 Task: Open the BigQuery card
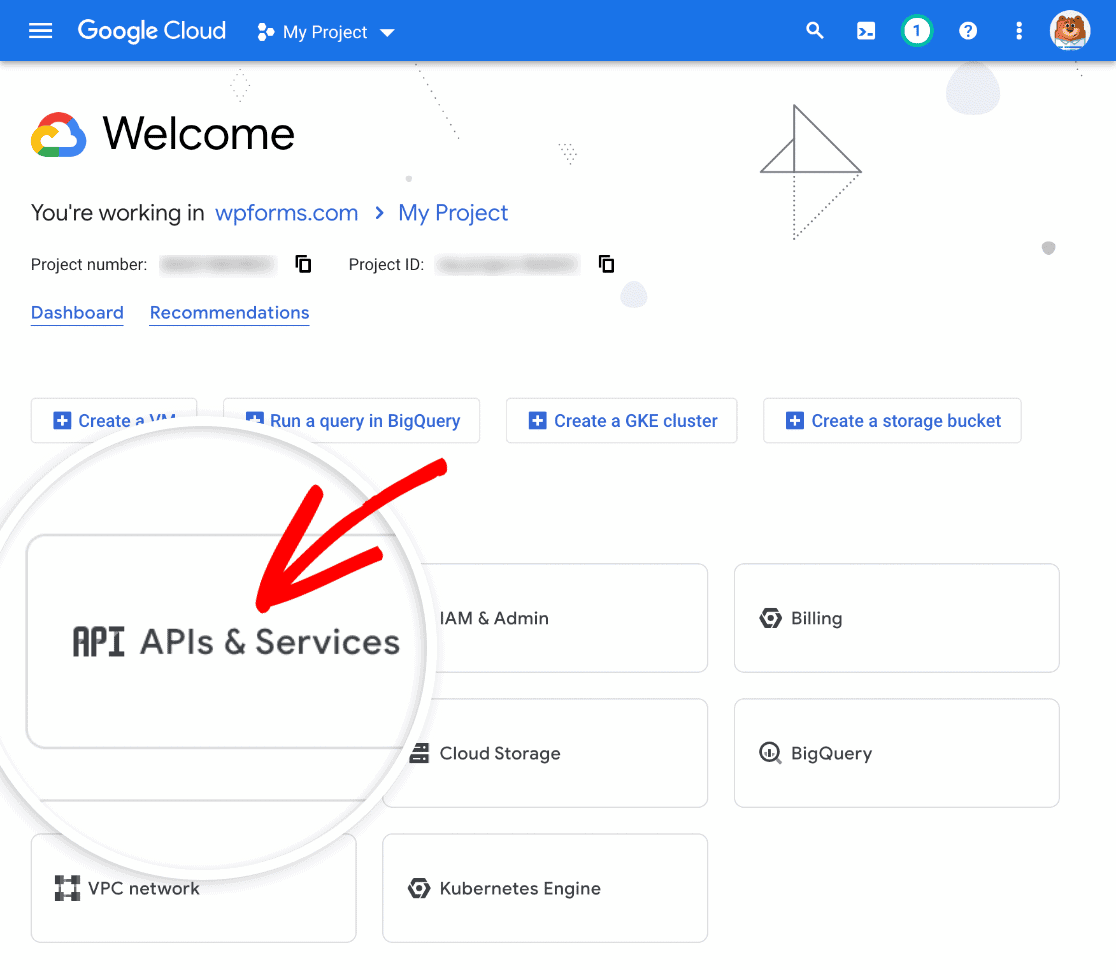point(897,753)
